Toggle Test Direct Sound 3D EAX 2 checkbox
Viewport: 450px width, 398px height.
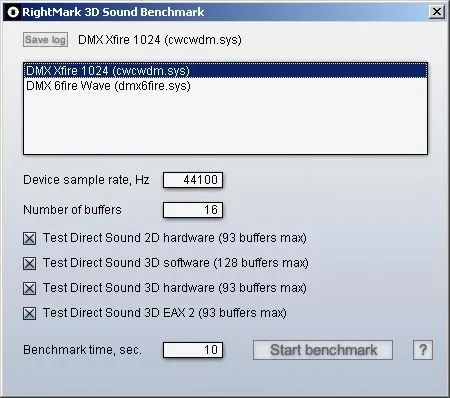point(29,313)
